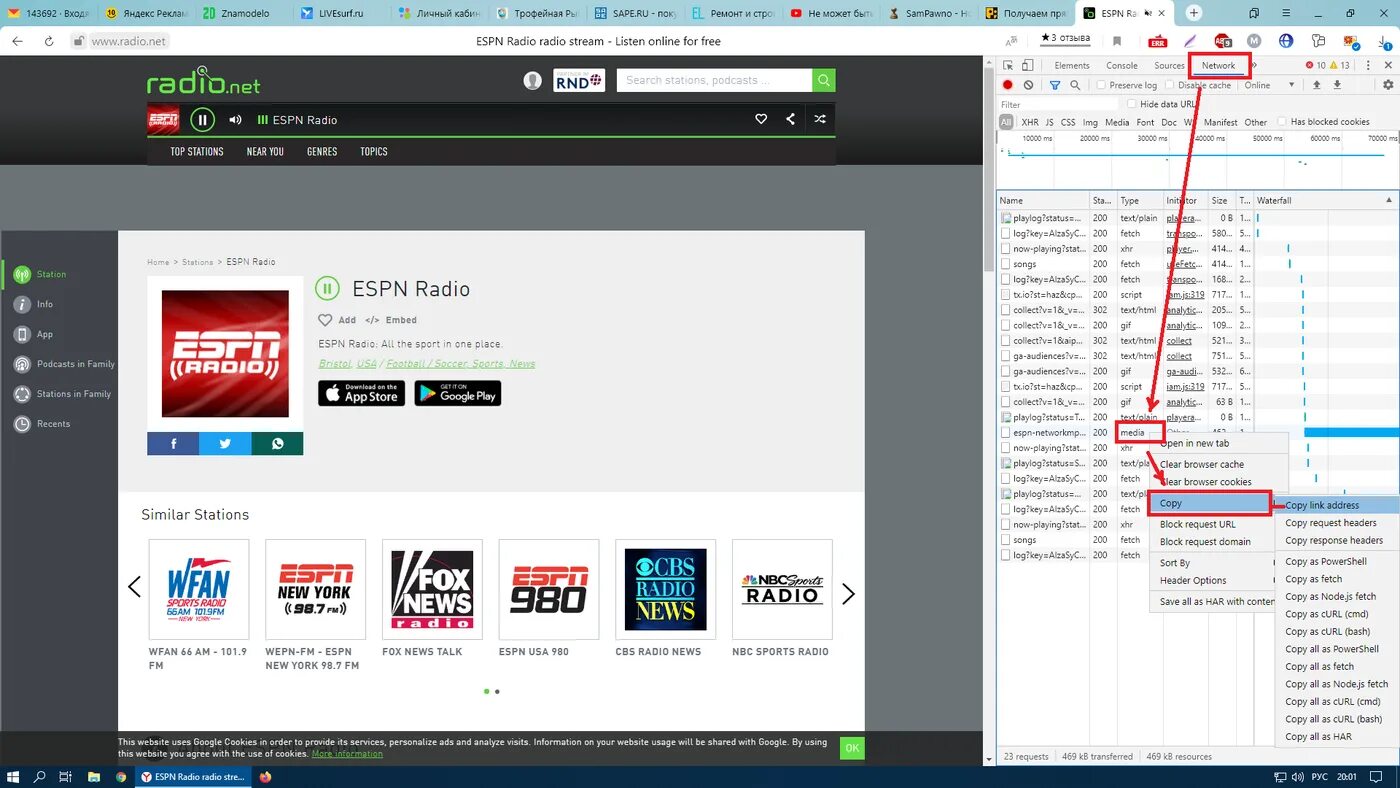Check the Has blocked cookies checkbox

tap(1282, 122)
